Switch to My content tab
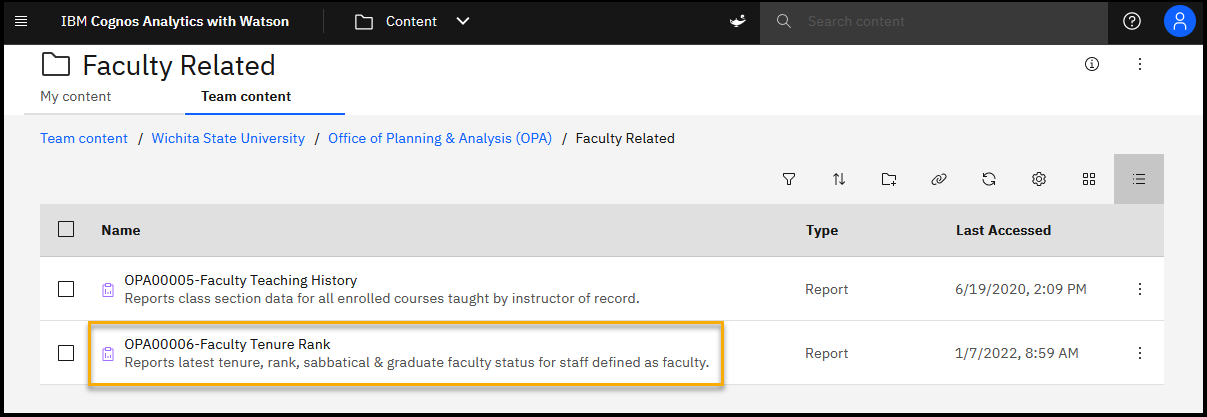 pyautogui.click(x=76, y=97)
